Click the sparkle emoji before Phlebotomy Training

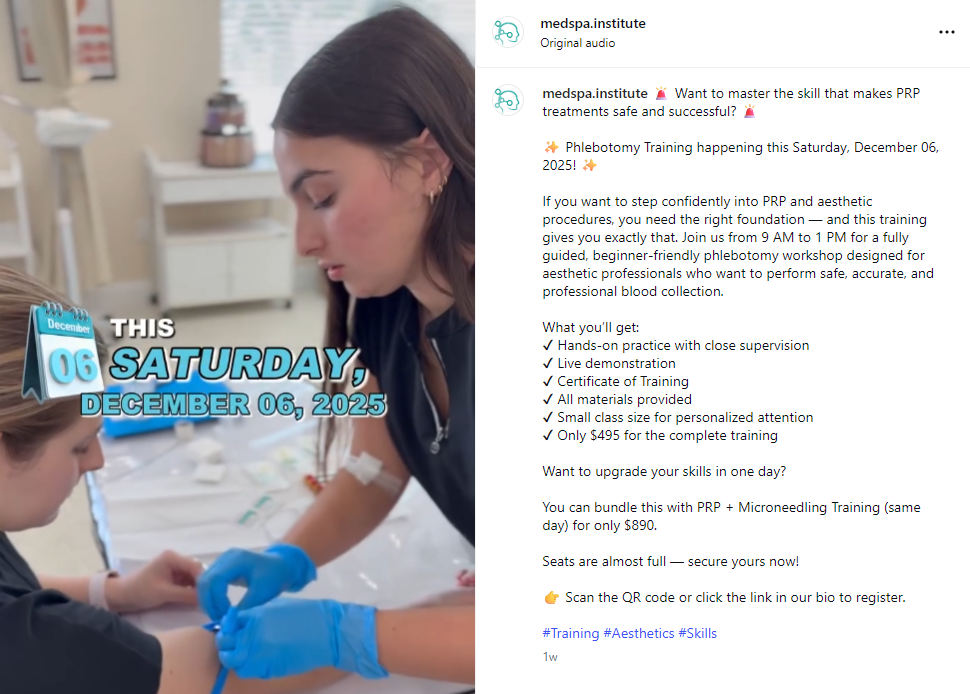click(x=551, y=147)
